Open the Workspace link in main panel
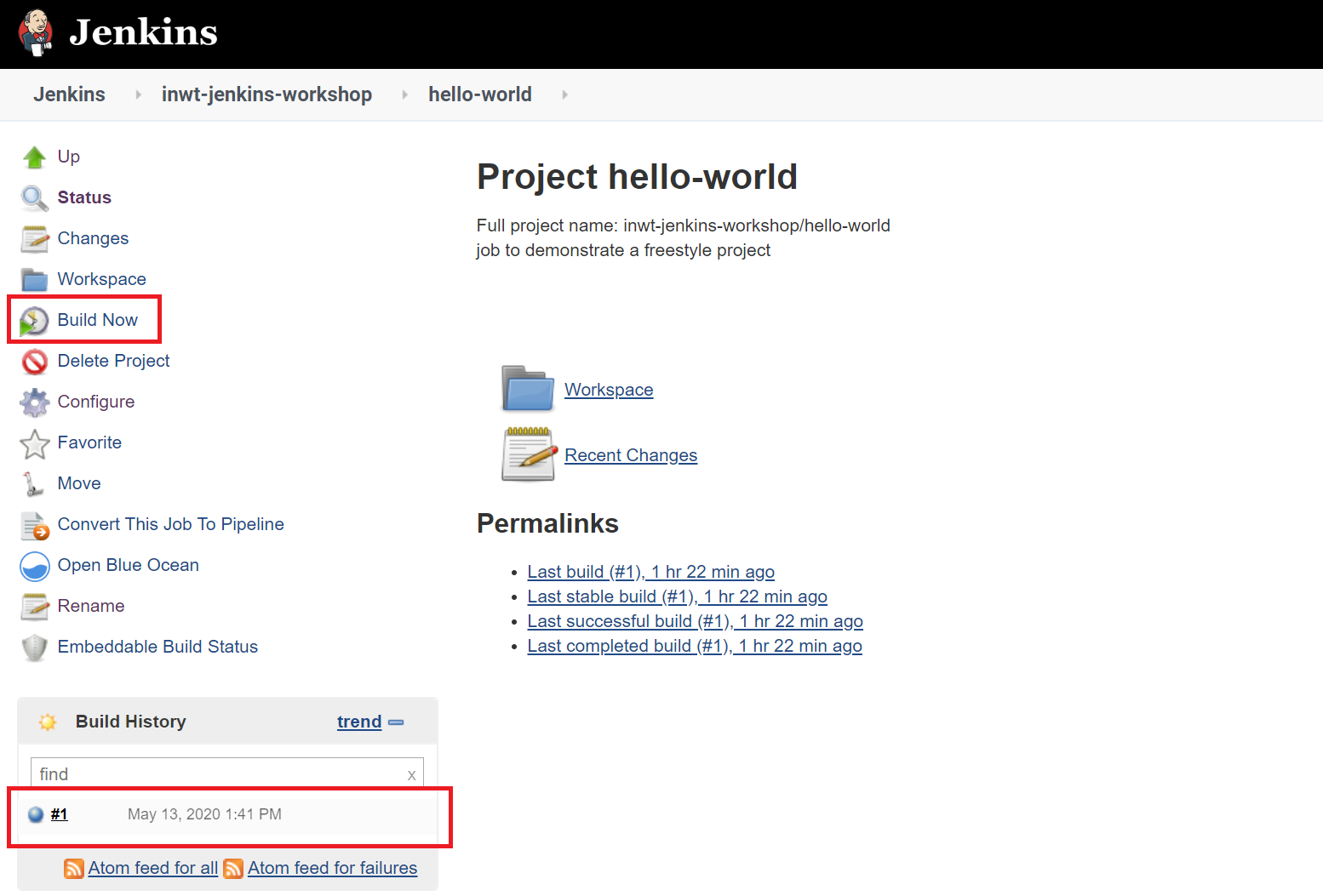Viewport: 1323px width, 896px height. (x=609, y=390)
